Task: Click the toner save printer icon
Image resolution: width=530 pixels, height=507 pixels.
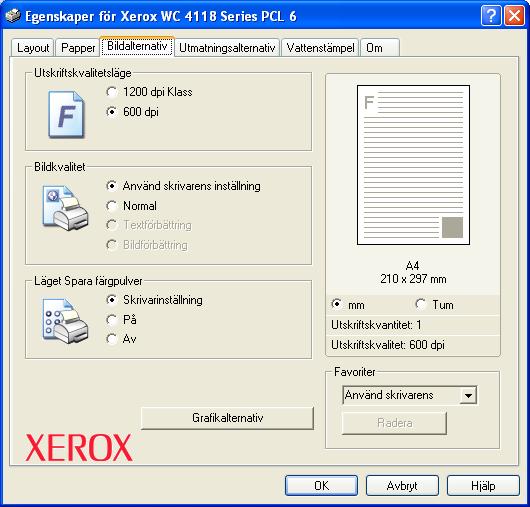Action: coord(65,321)
